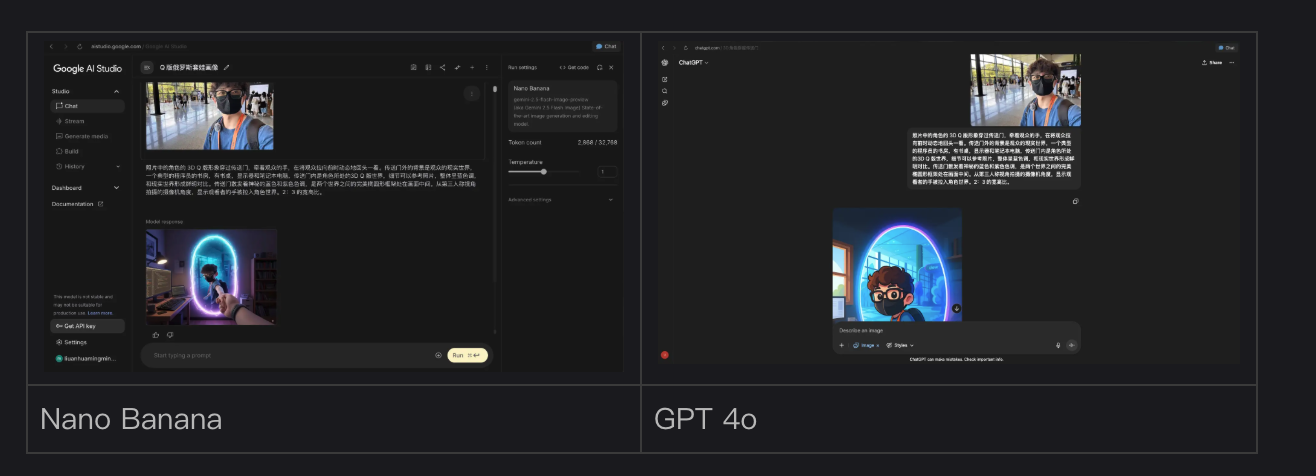The width and height of the screenshot is (1316, 476).
Task: Click the down arrow on the ChatGPT image
Action: click(956, 308)
